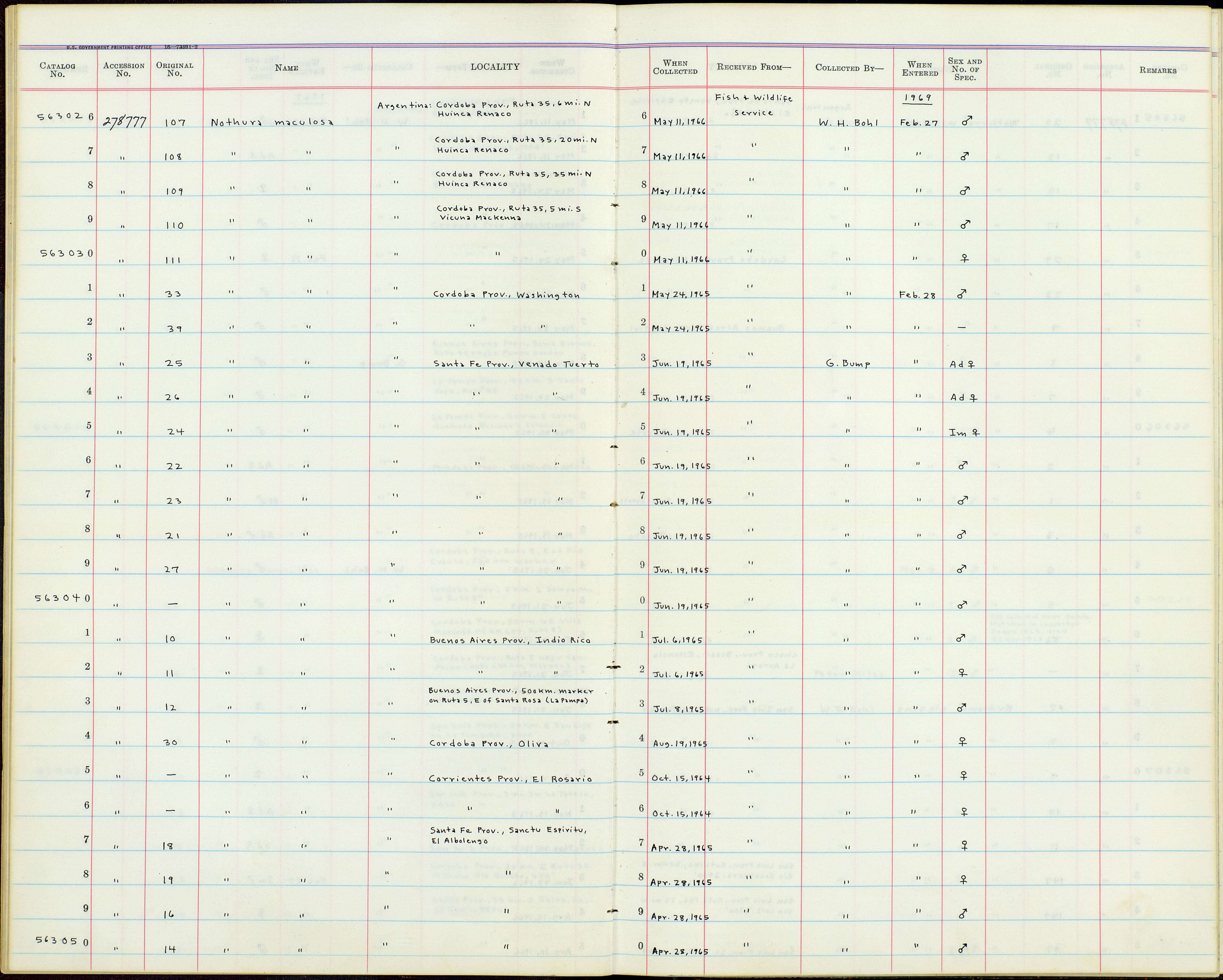Click collector name 'G. Bump'
The width and height of the screenshot is (1223, 980).
(848, 364)
